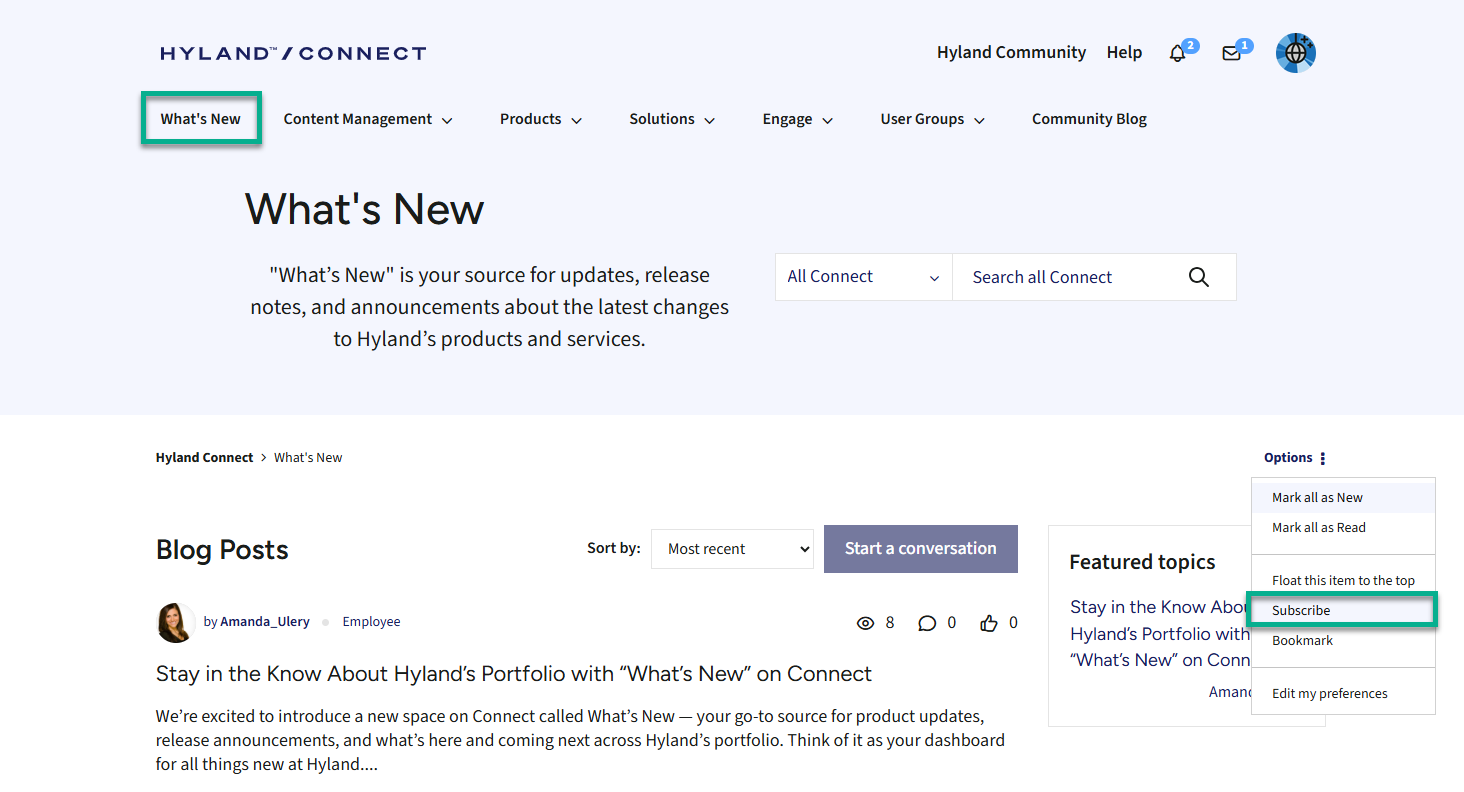This screenshot has height=792, width=1464.
Task: Click the Hyland Connect breadcrumb link
Action: click(205, 458)
